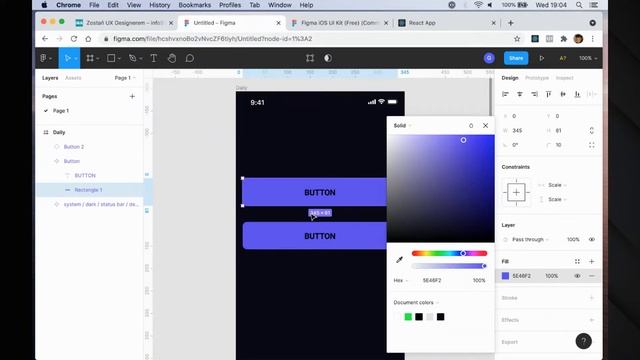This screenshot has width=640, height=360.
Task: Open Document colors dropdown
Action: tap(416, 302)
